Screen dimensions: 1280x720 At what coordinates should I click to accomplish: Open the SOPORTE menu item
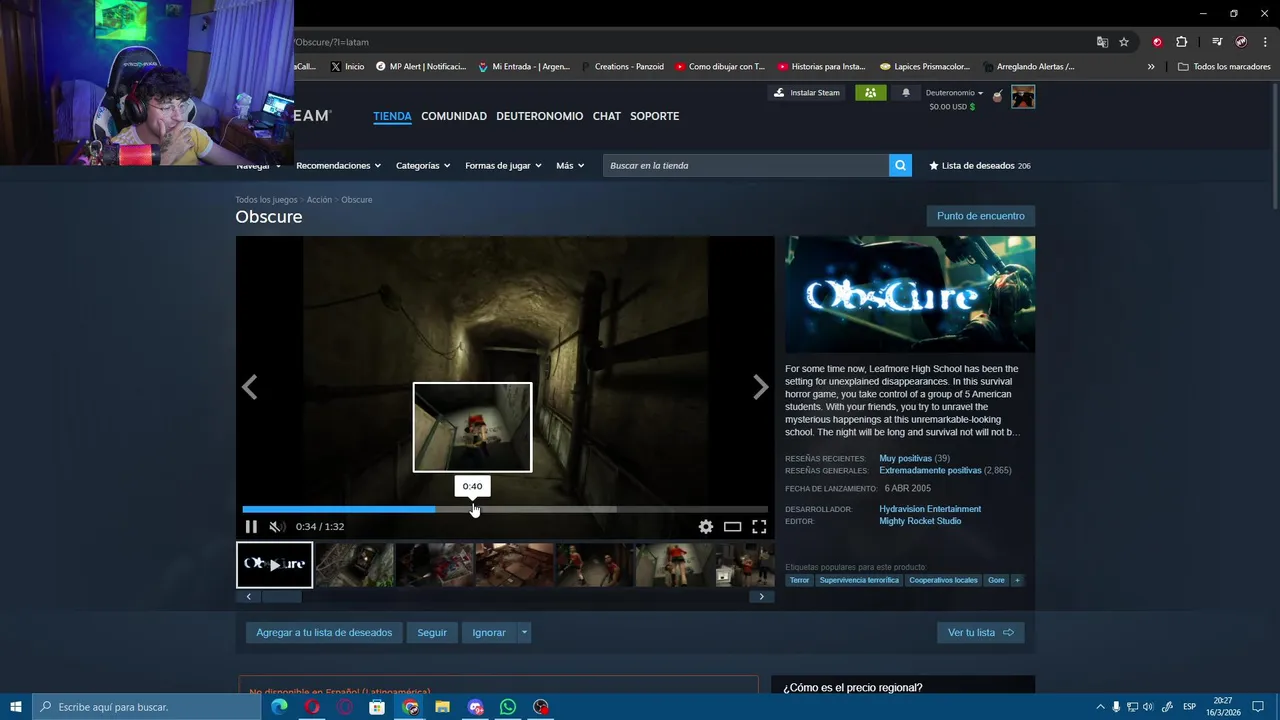tap(654, 116)
